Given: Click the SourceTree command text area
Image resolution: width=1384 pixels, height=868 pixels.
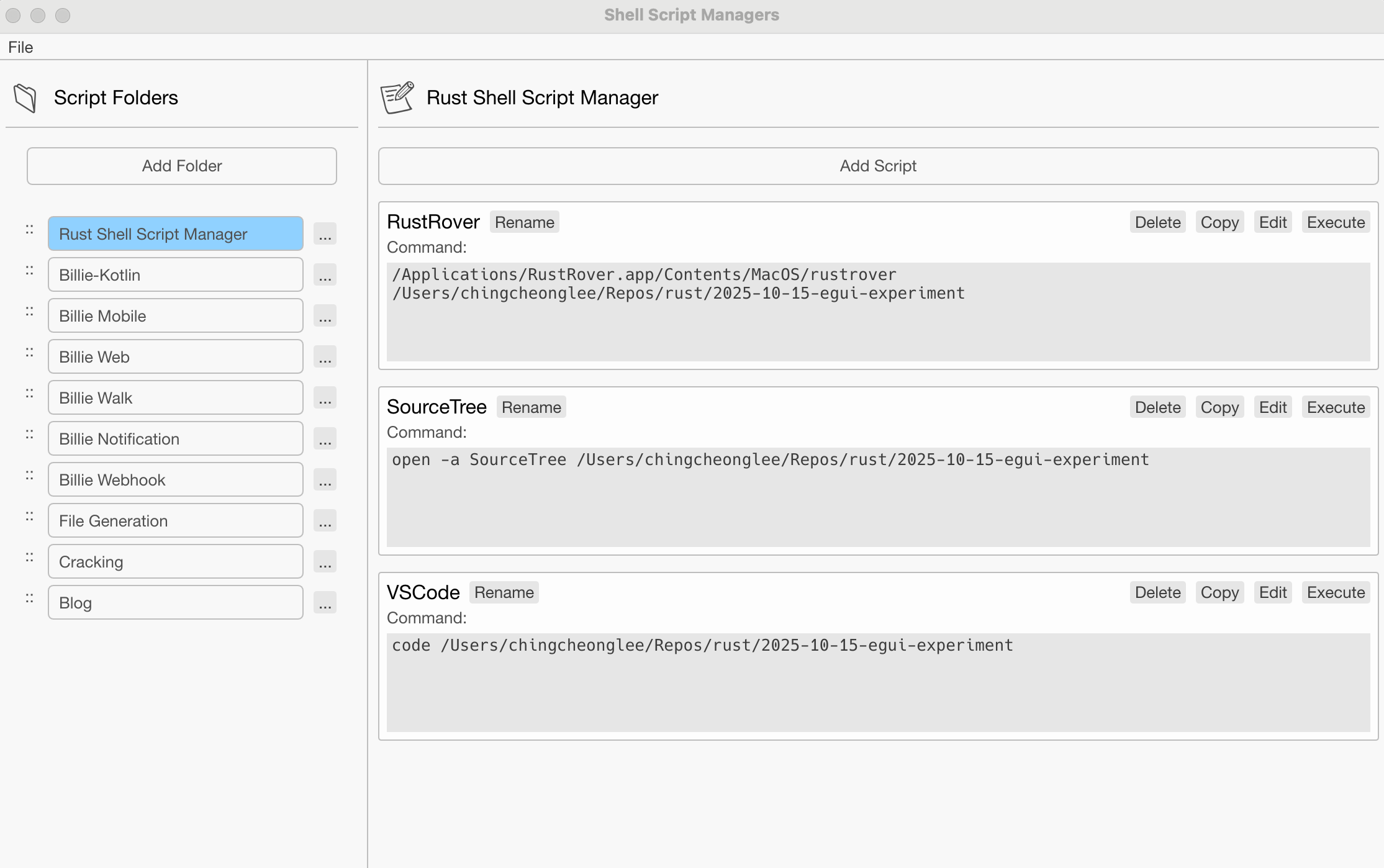Looking at the screenshot, I should 878,497.
